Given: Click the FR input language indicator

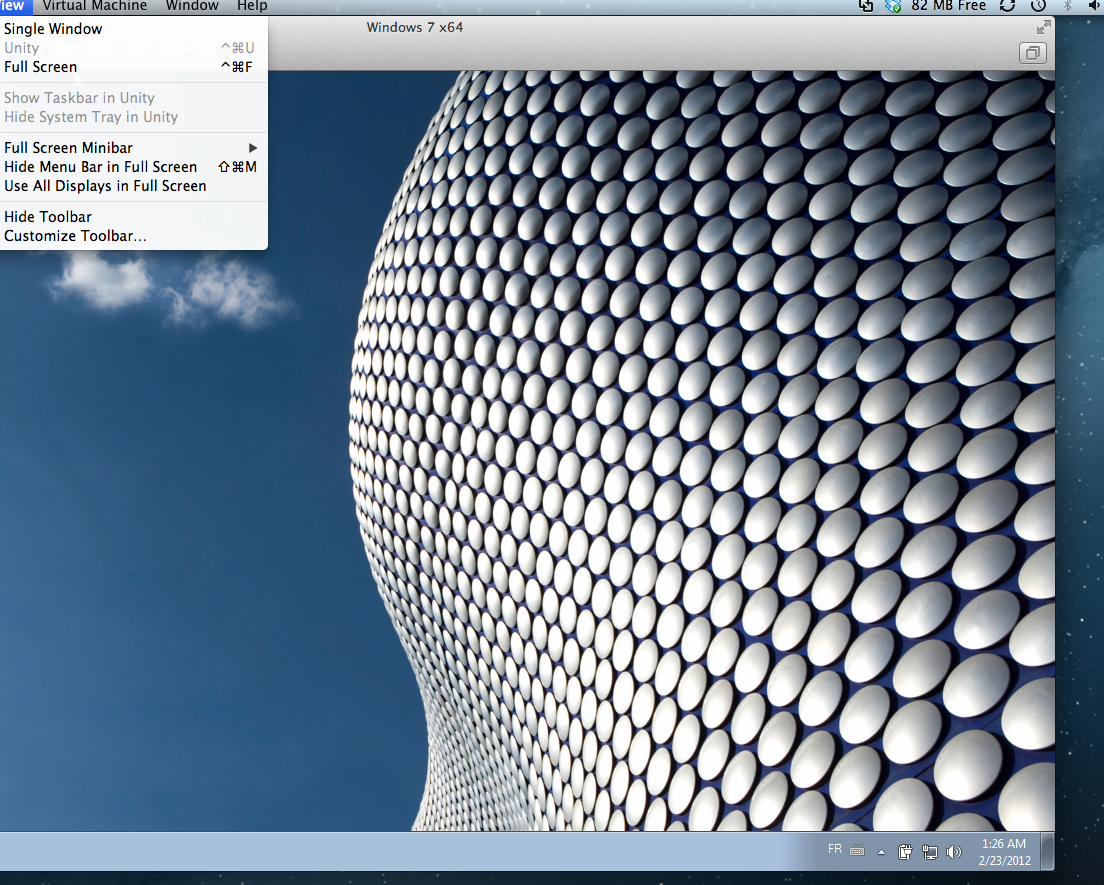Looking at the screenshot, I should (x=835, y=849).
